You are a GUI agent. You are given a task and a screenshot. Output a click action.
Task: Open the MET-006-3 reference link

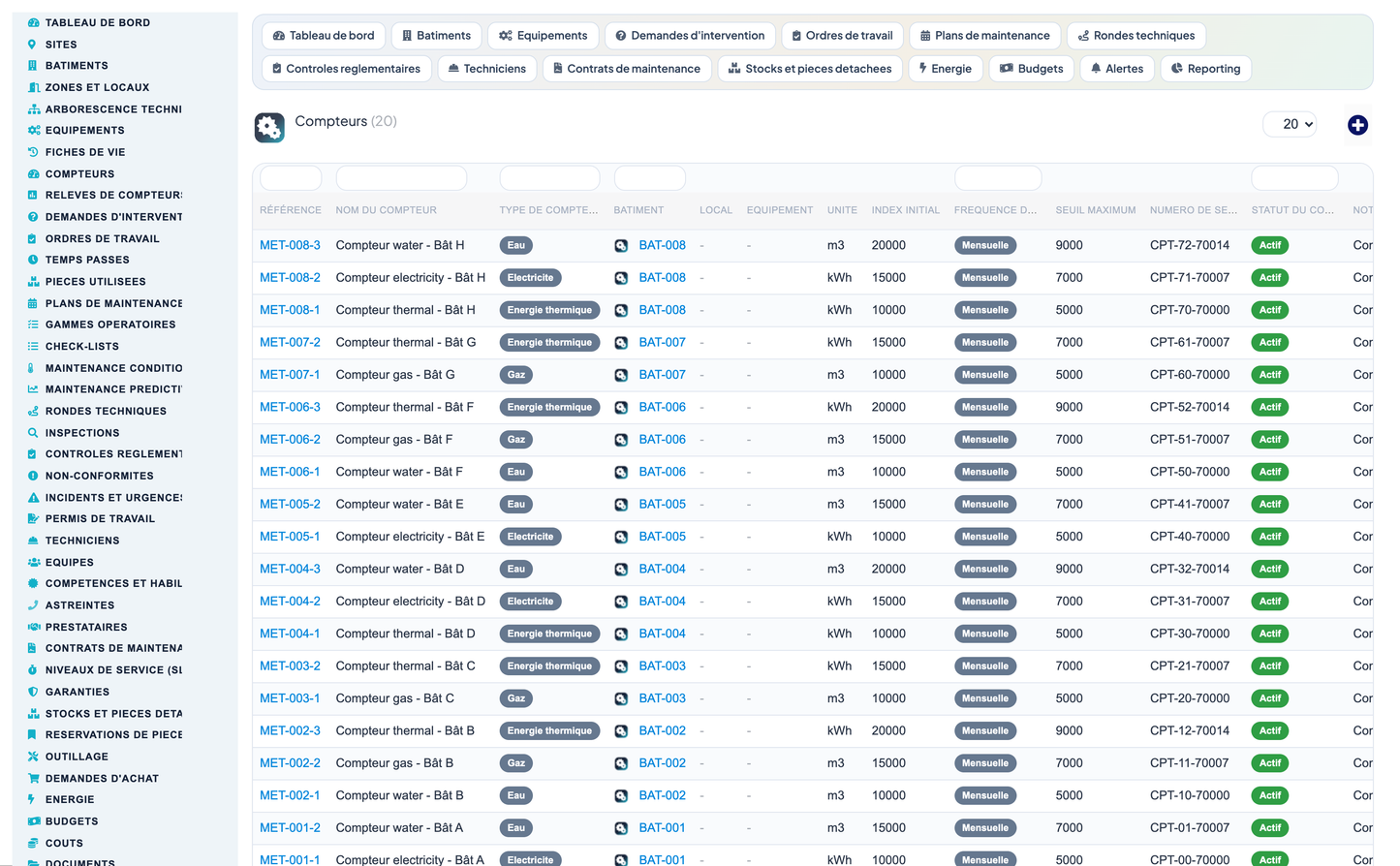[290, 408]
